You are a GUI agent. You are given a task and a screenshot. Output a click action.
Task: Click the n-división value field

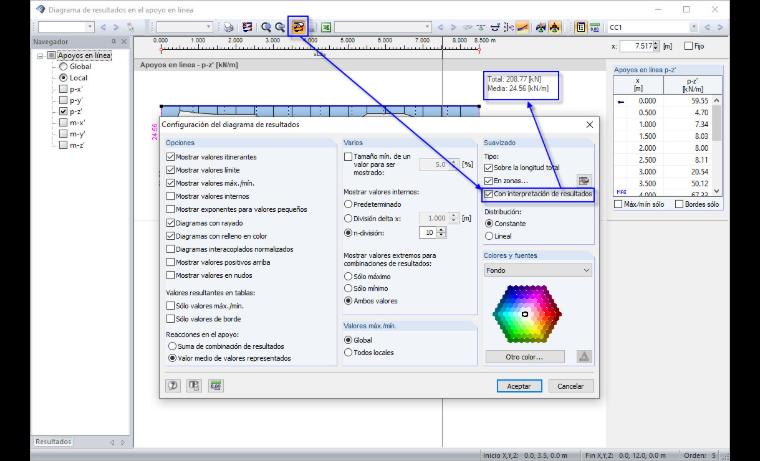point(428,233)
